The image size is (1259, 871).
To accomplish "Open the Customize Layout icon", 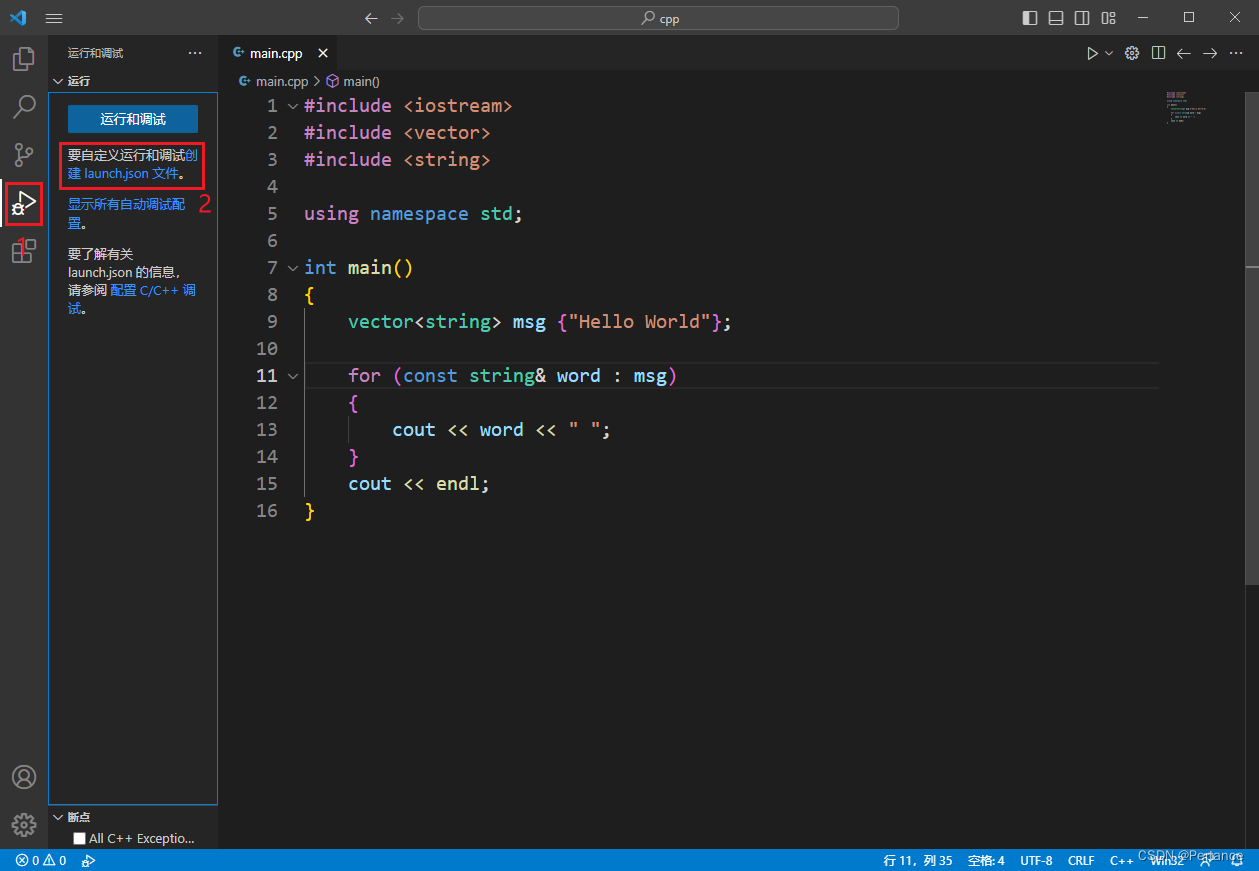I will click(x=1108, y=18).
